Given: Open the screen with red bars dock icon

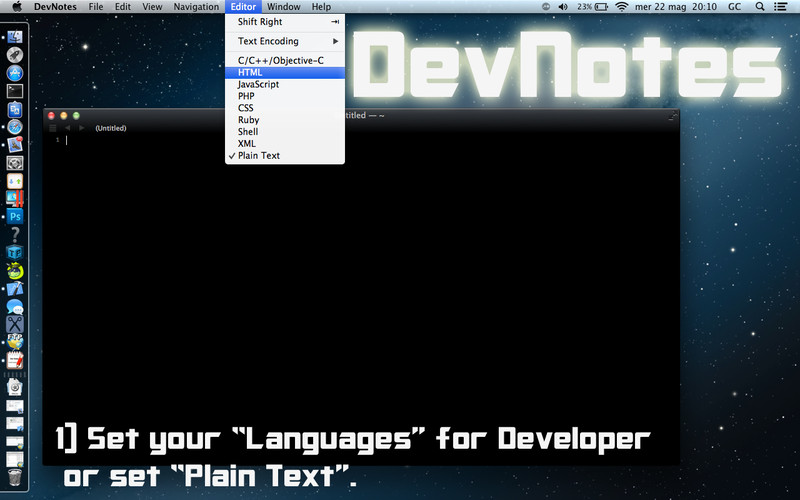Looking at the screenshot, I should tap(15, 199).
